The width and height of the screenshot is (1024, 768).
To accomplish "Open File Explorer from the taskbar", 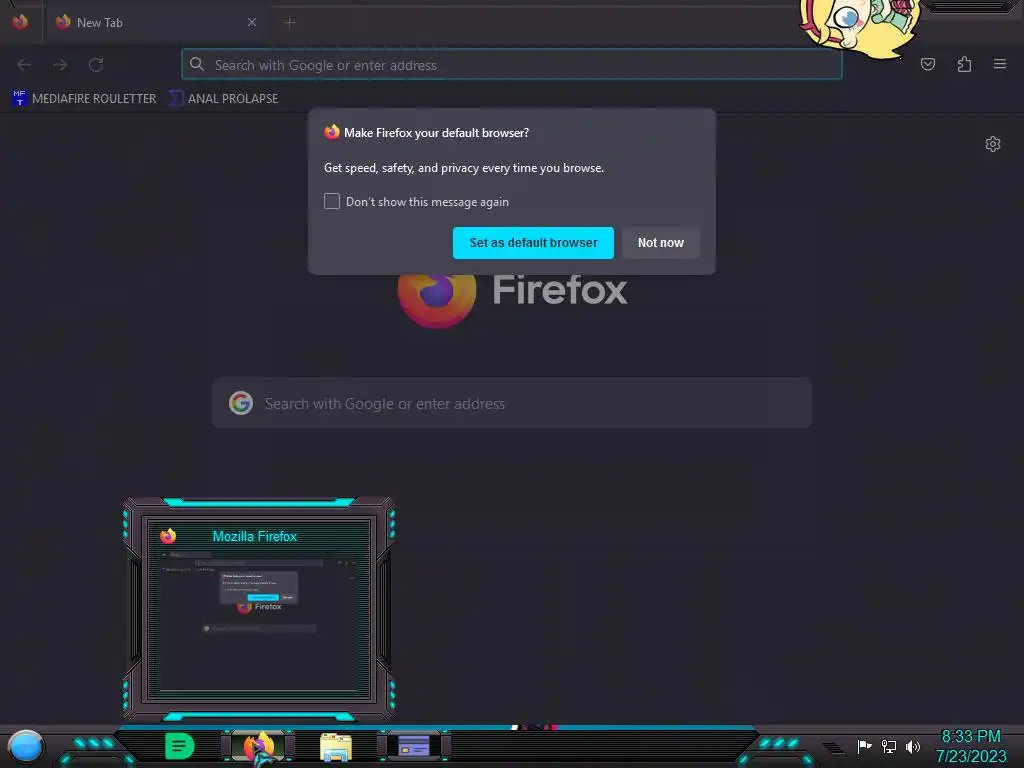I will tap(336, 748).
